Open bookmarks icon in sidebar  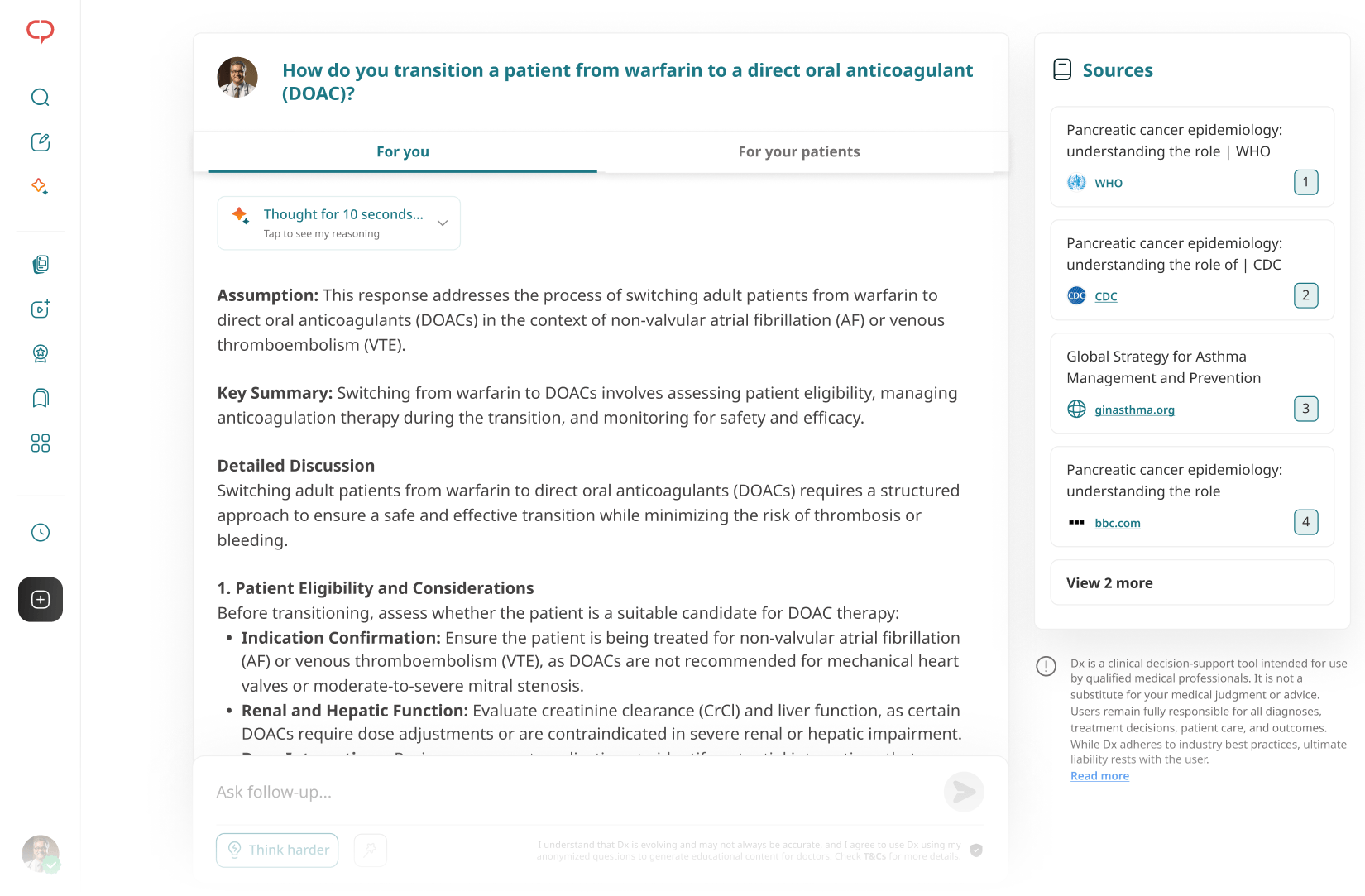[x=41, y=399]
